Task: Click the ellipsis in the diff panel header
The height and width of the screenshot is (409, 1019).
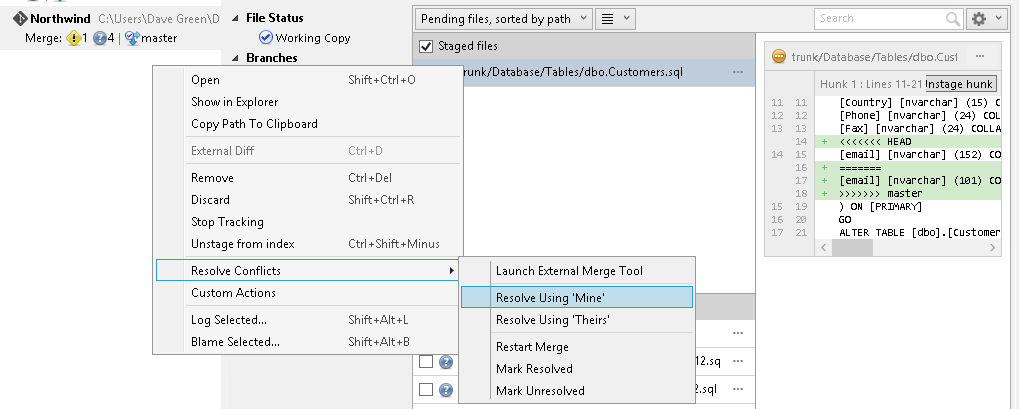Action: [980, 57]
